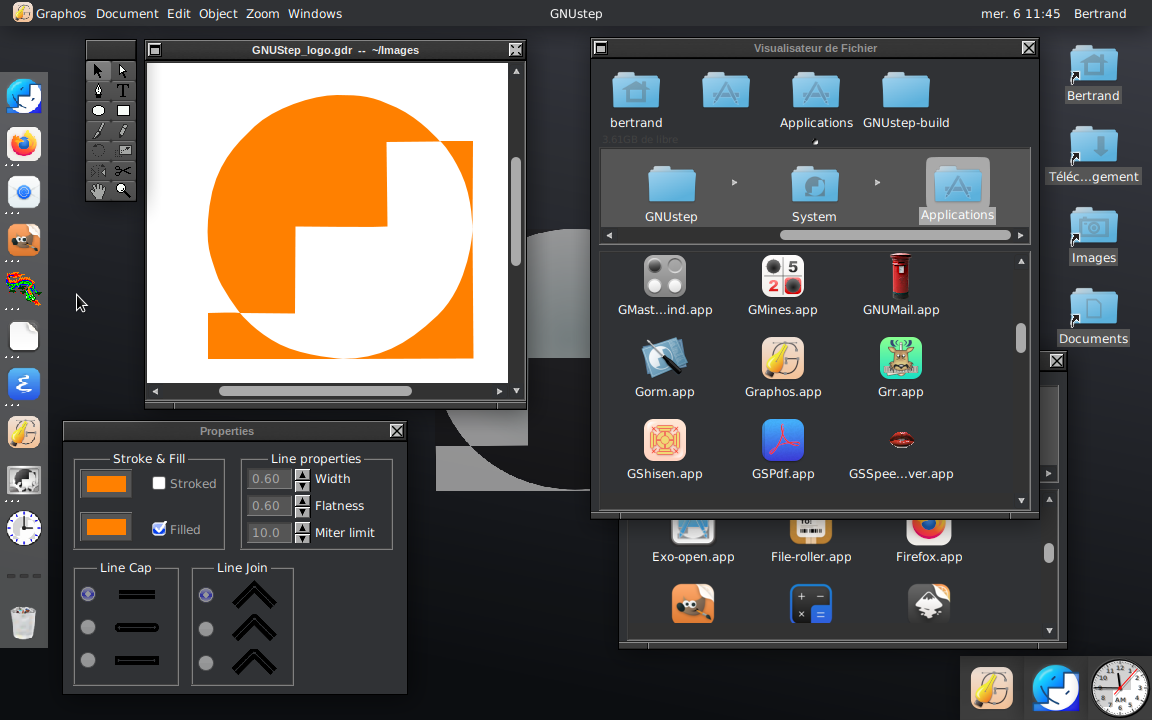Open the Windows menu
Screen dimensions: 1152x720
[x=315, y=13]
